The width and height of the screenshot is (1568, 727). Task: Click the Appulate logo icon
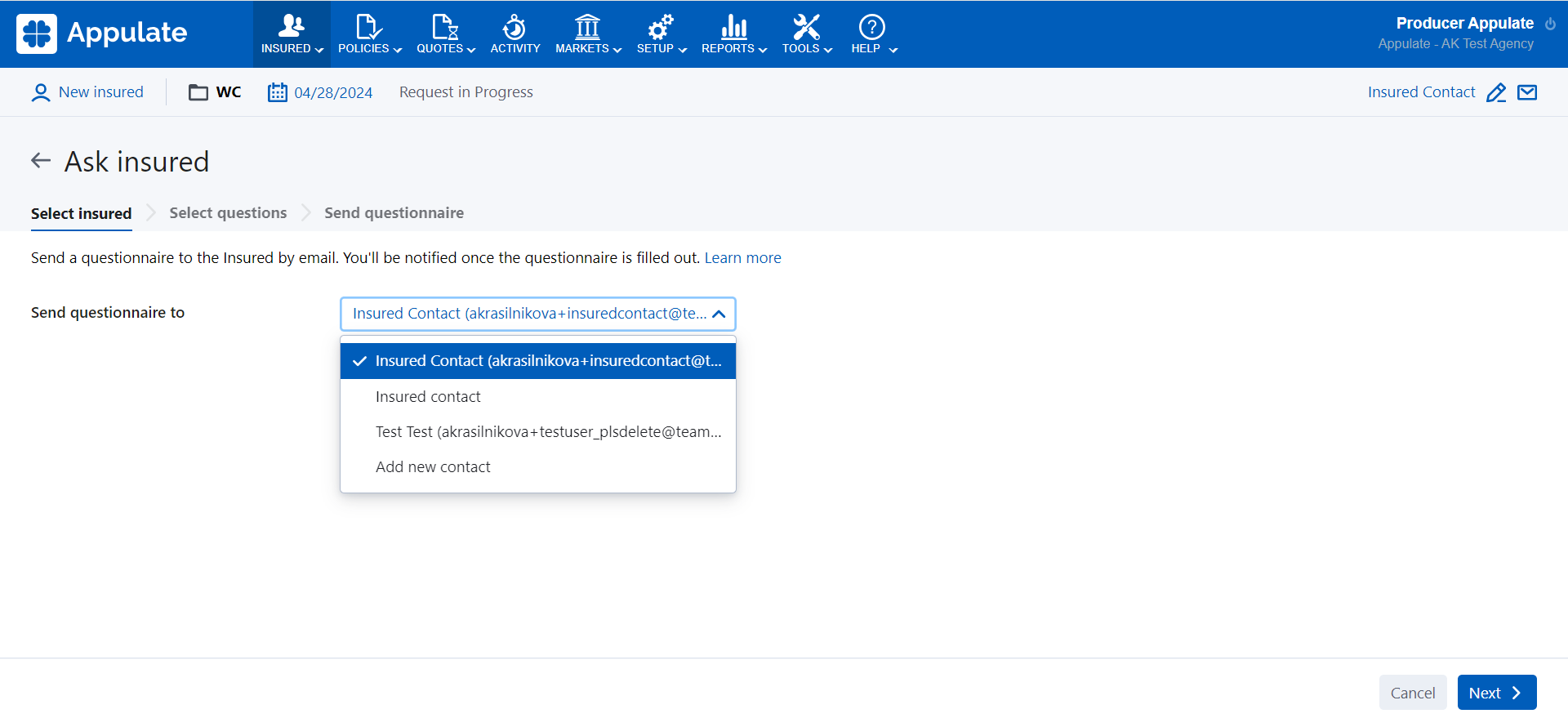37,33
